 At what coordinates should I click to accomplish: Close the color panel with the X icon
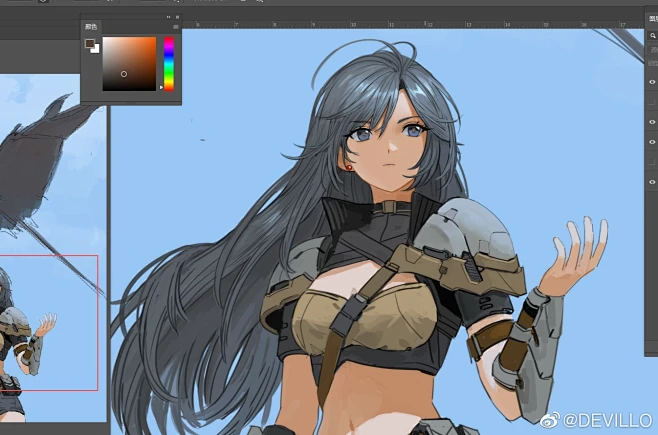click(x=177, y=17)
